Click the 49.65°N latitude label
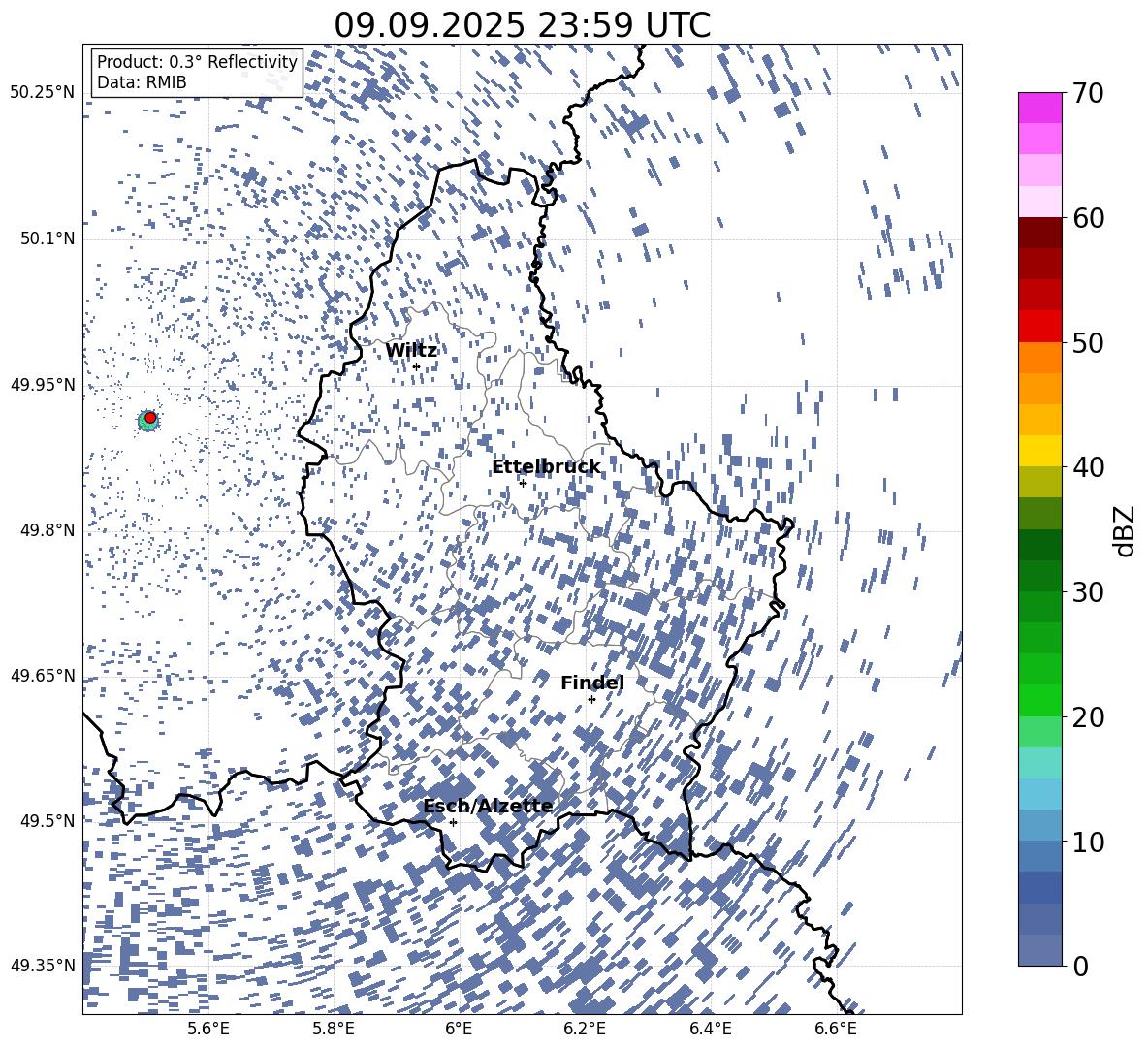 [x=43, y=675]
